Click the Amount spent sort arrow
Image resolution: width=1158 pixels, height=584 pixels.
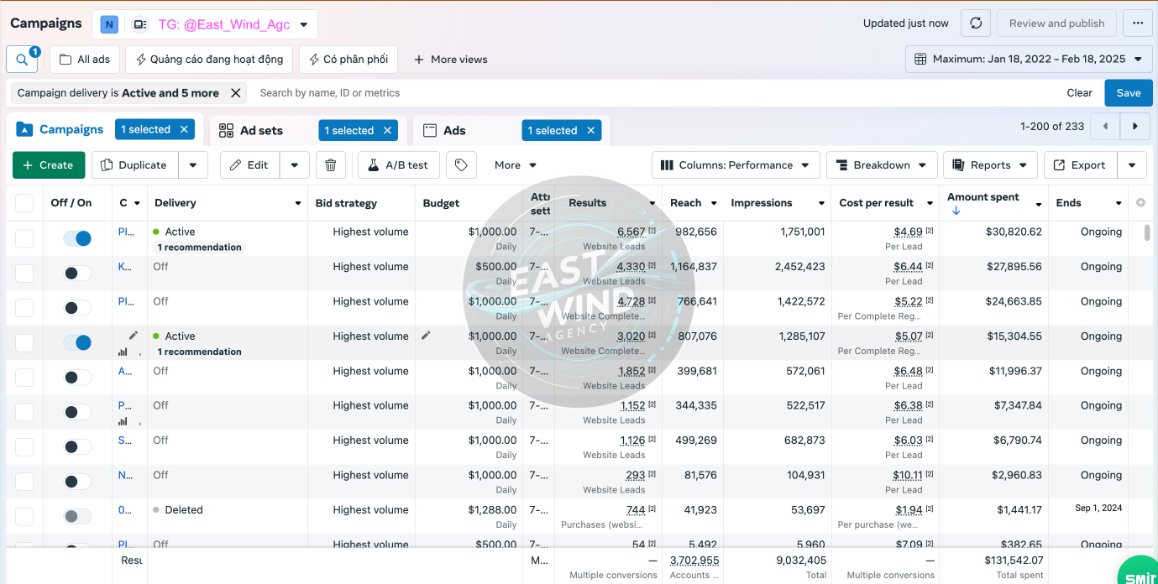[x=956, y=211]
